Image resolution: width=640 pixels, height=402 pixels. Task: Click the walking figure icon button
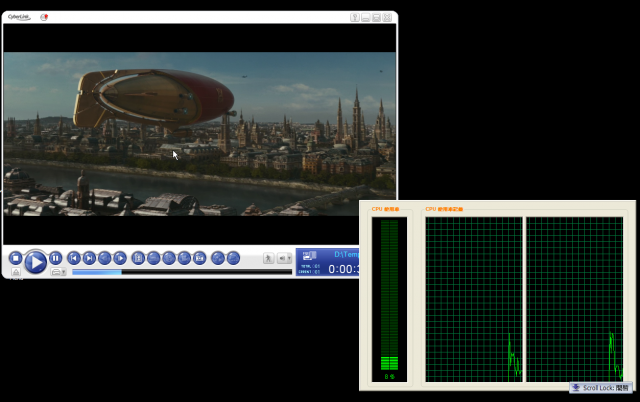268,258
